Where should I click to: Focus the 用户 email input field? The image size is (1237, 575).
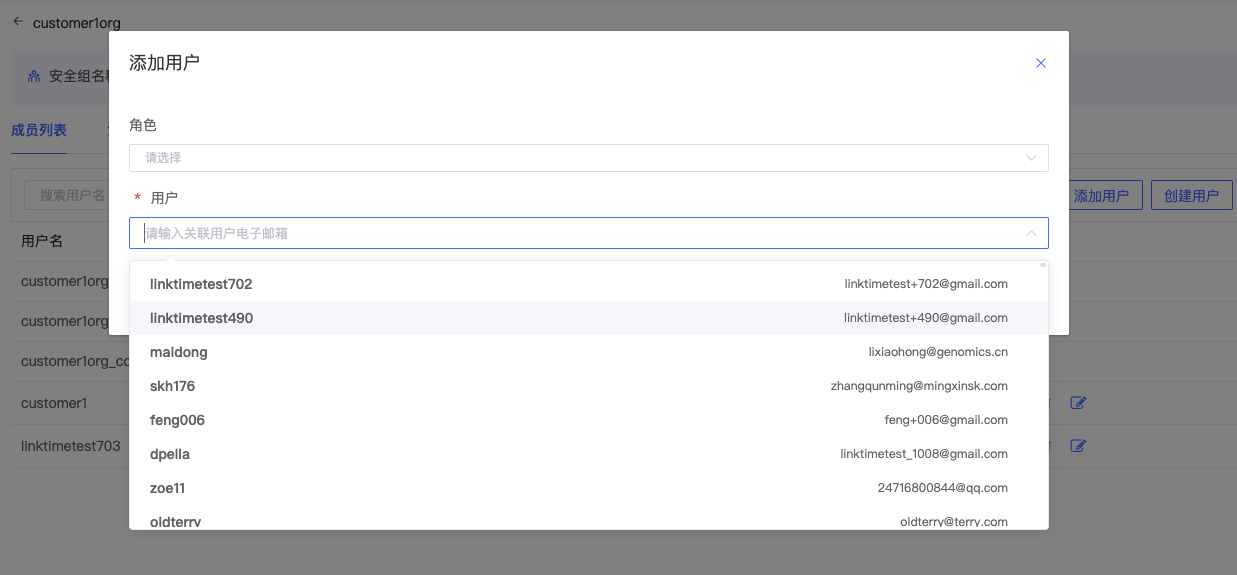pyautogui.click(x=588, y=233)
